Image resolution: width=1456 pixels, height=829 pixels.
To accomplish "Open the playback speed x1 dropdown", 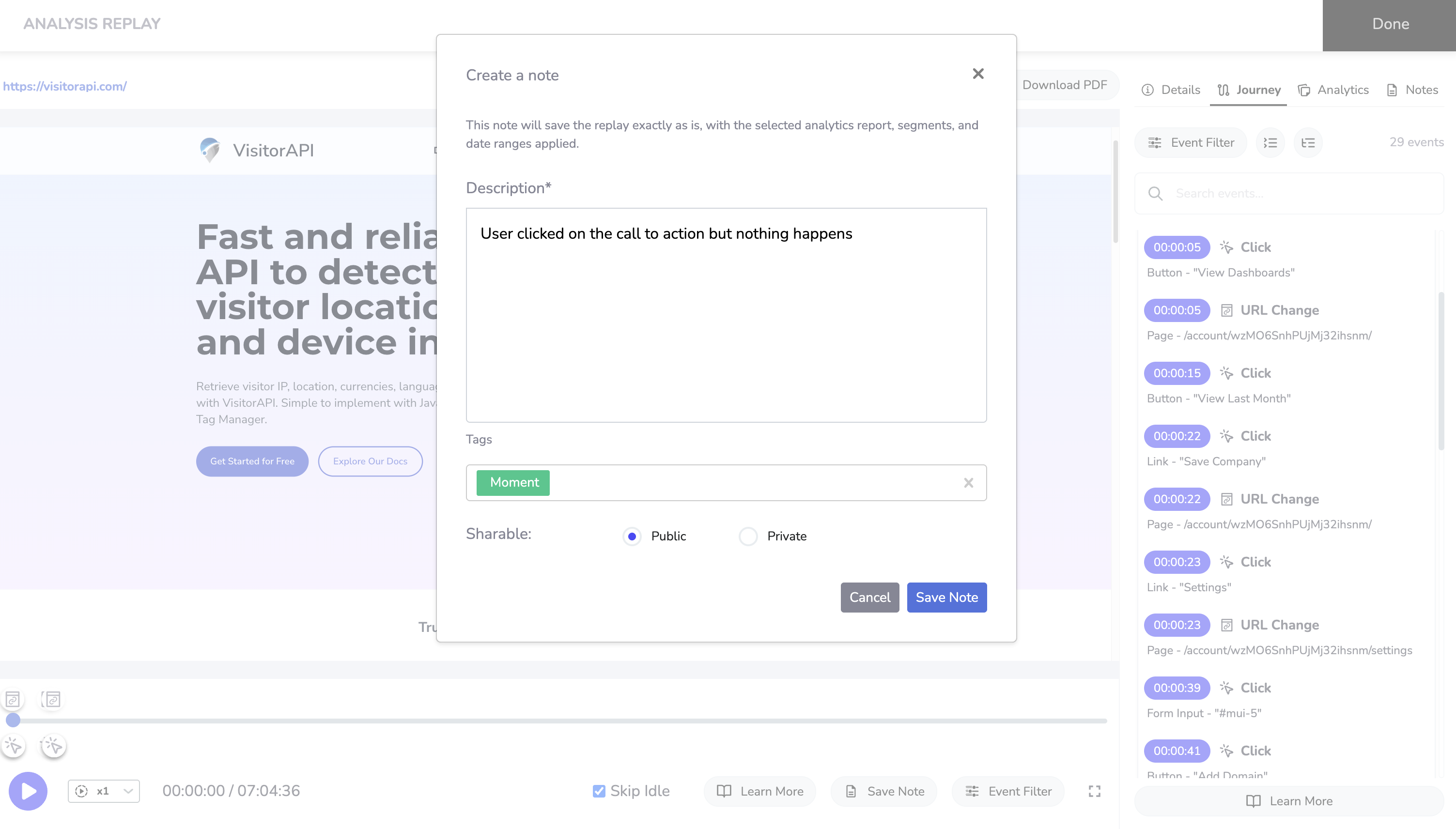I will click(103, 791).
